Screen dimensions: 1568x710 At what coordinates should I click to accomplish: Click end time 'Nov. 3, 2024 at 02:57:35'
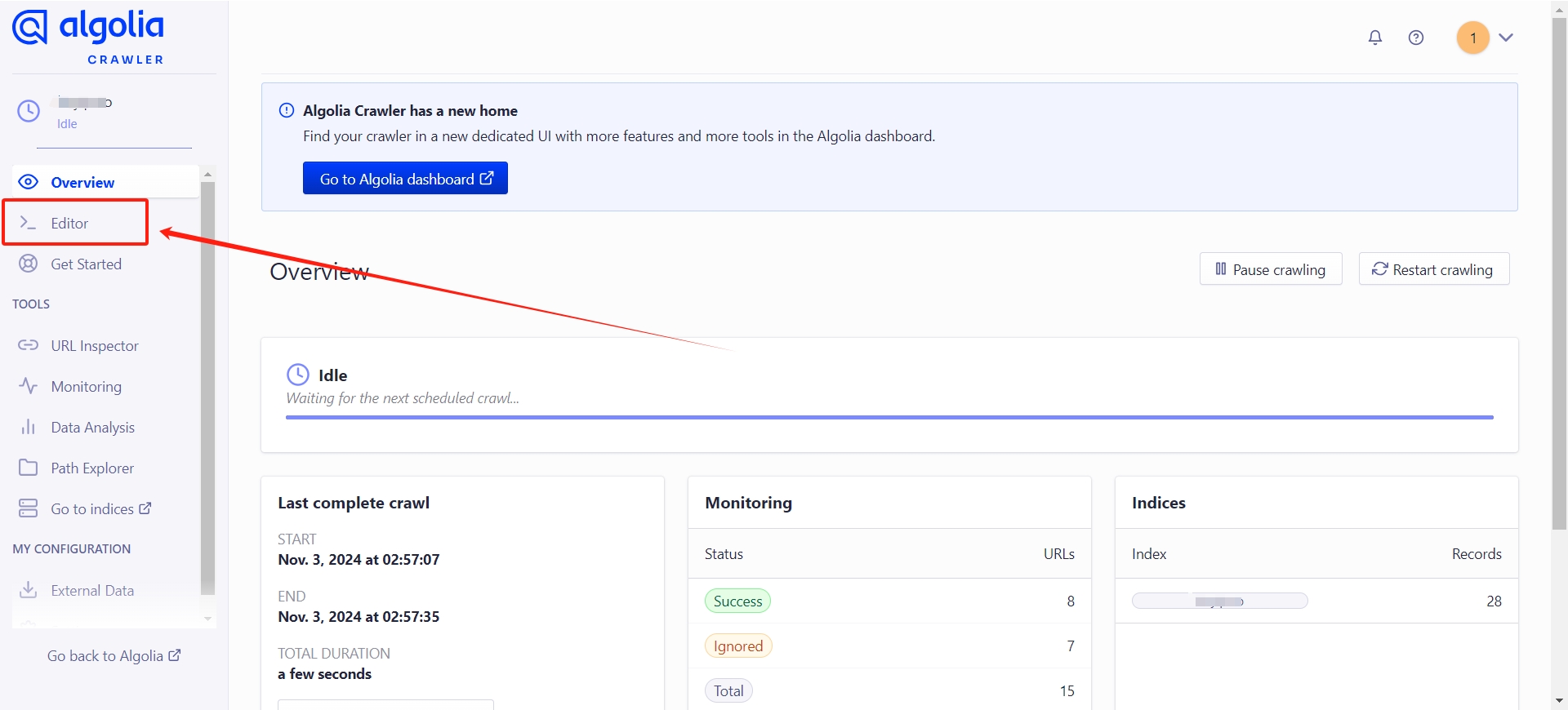click(x=359, y=616)
